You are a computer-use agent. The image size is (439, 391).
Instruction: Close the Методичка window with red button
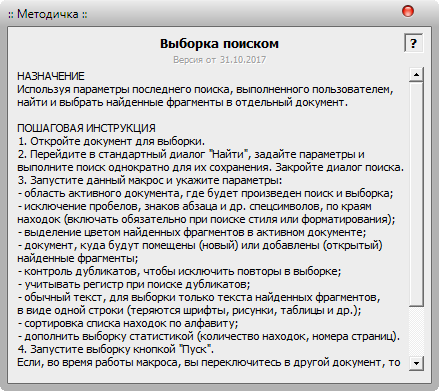[x=407, y=11]
